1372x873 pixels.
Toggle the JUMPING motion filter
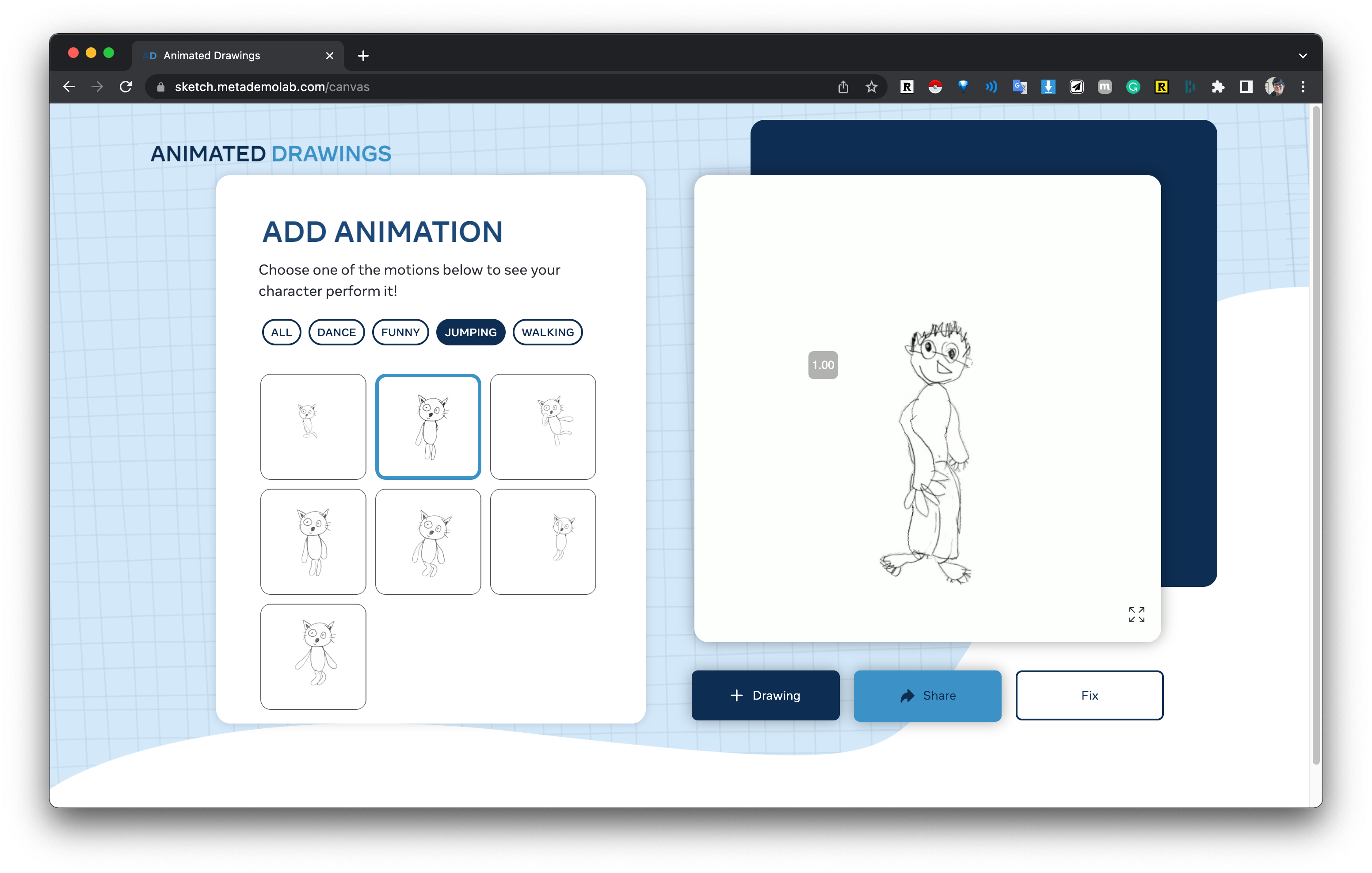471,332
